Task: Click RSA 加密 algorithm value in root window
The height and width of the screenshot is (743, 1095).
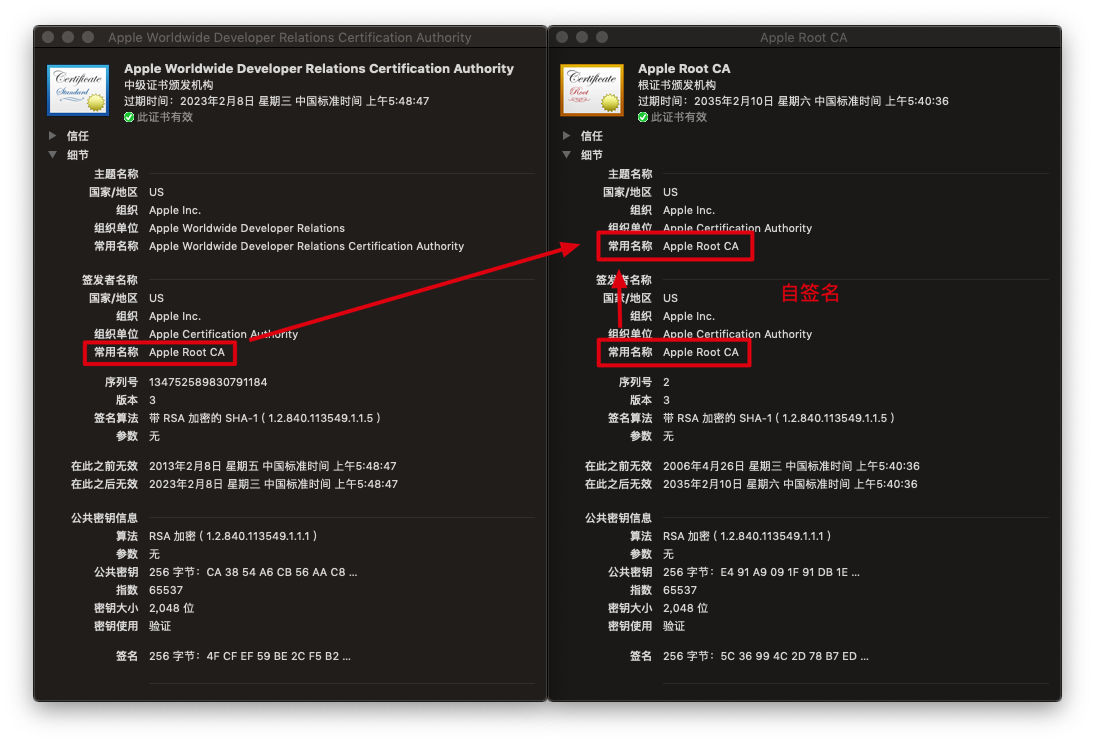Action: pyautogui.click(x=747, y=536)
